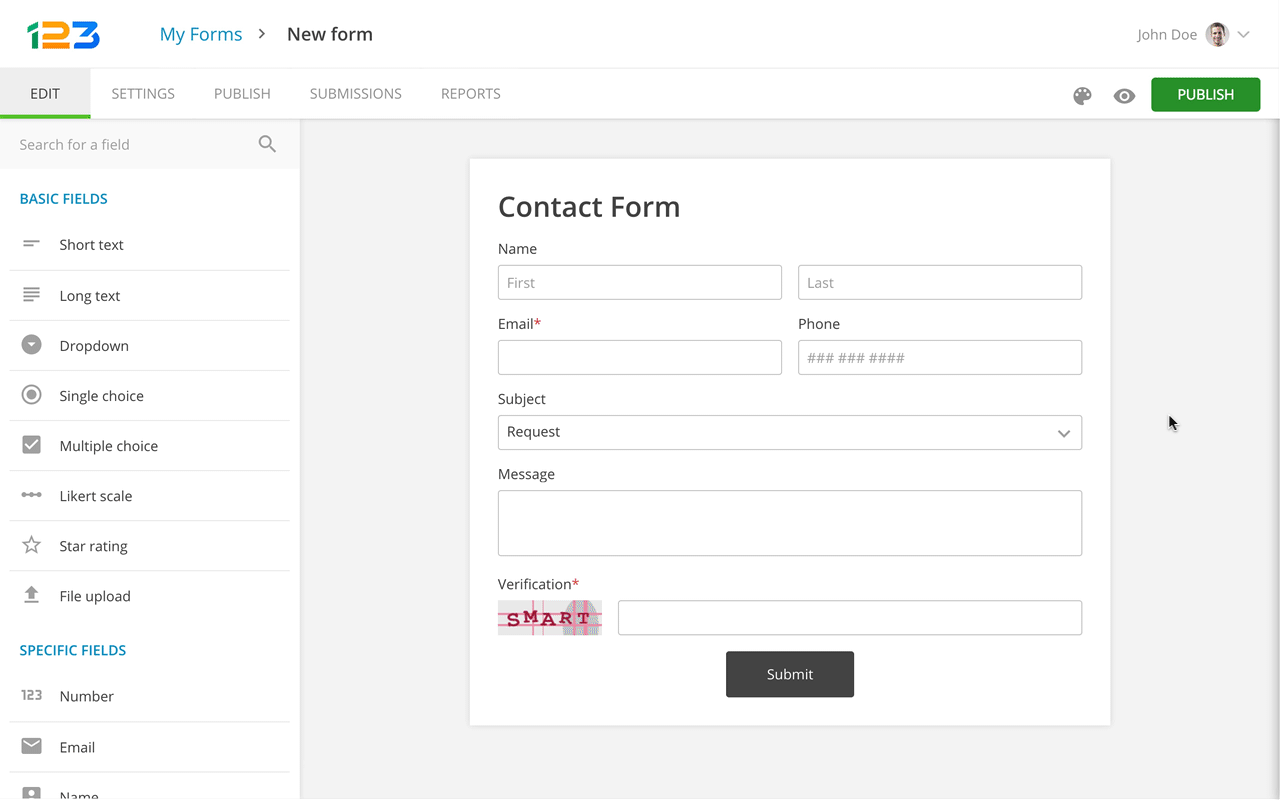Open the theme palette icon
Image resolution: width=1280 pixels, height=800 pixels.
point(1082,96)
